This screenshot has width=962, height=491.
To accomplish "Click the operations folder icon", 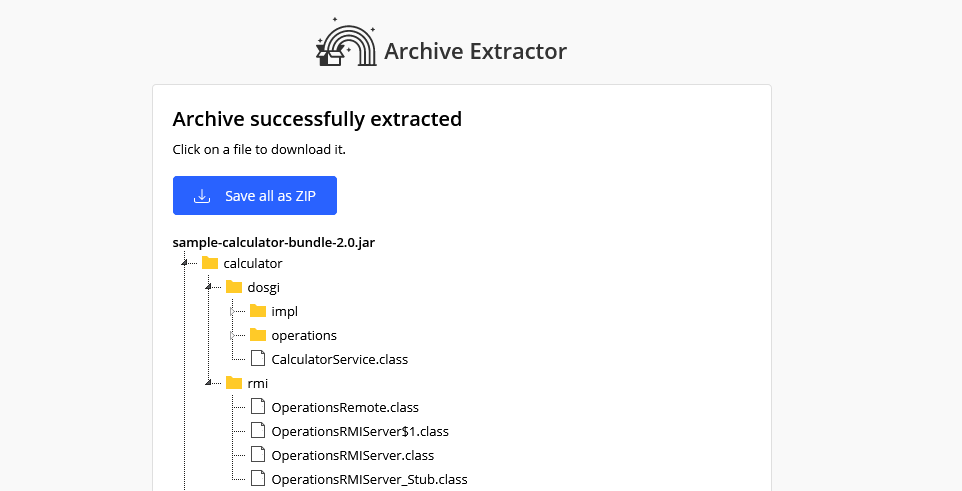I will click(x=258, y=336).
